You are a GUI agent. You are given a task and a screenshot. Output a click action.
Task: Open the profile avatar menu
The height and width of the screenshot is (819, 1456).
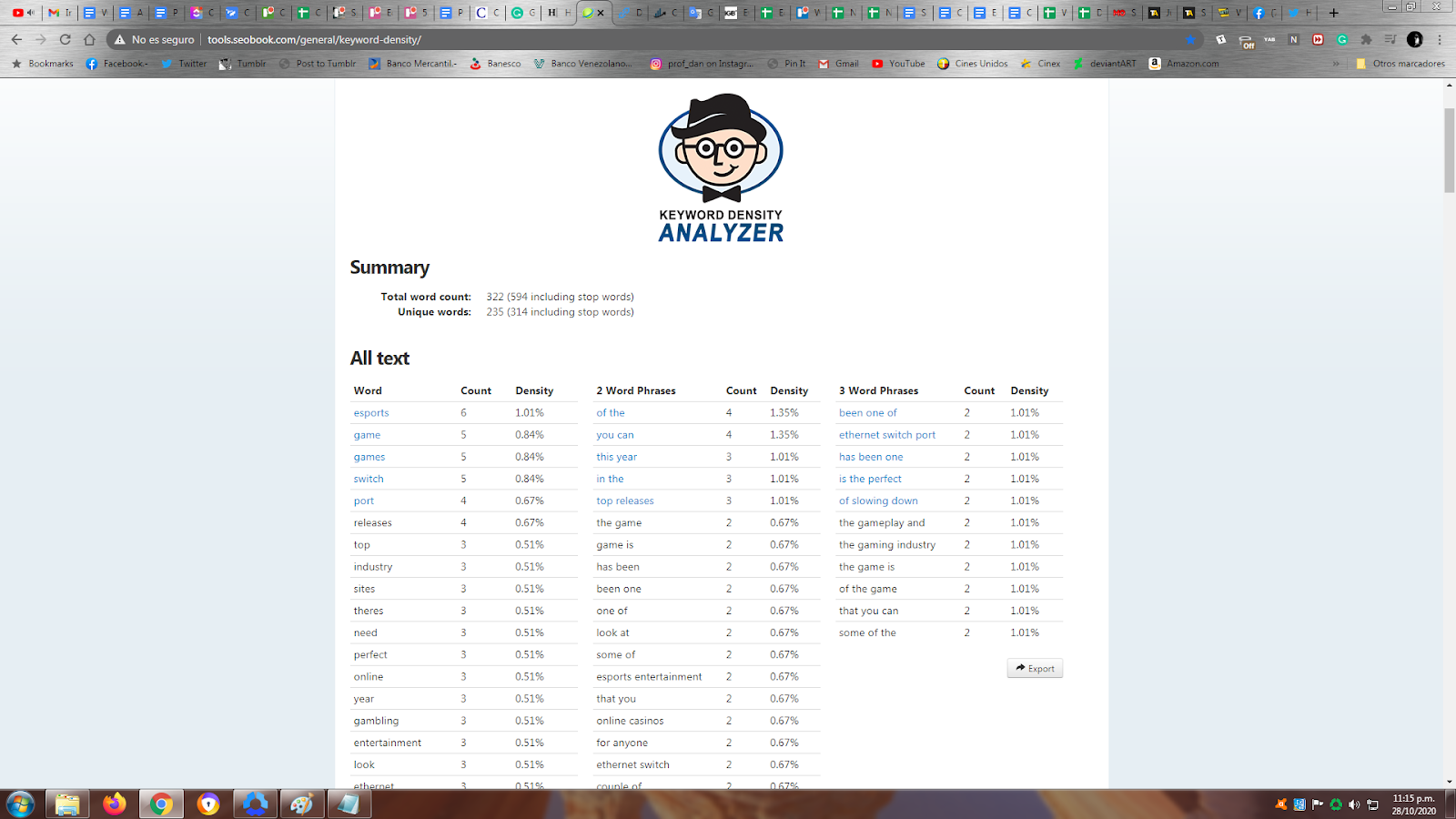1414,39
